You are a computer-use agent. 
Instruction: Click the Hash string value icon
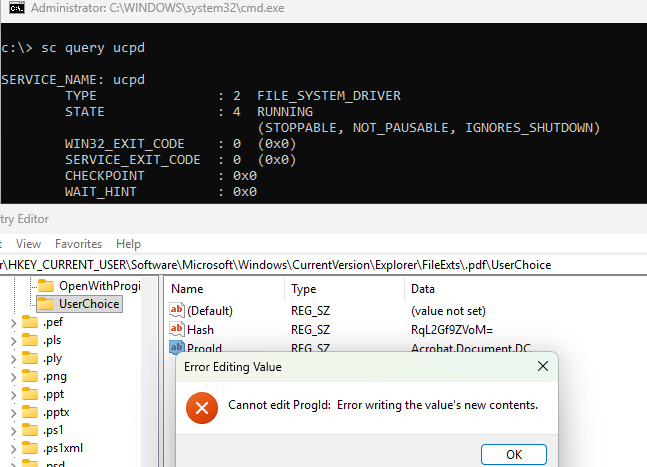[x=177, y=329]
